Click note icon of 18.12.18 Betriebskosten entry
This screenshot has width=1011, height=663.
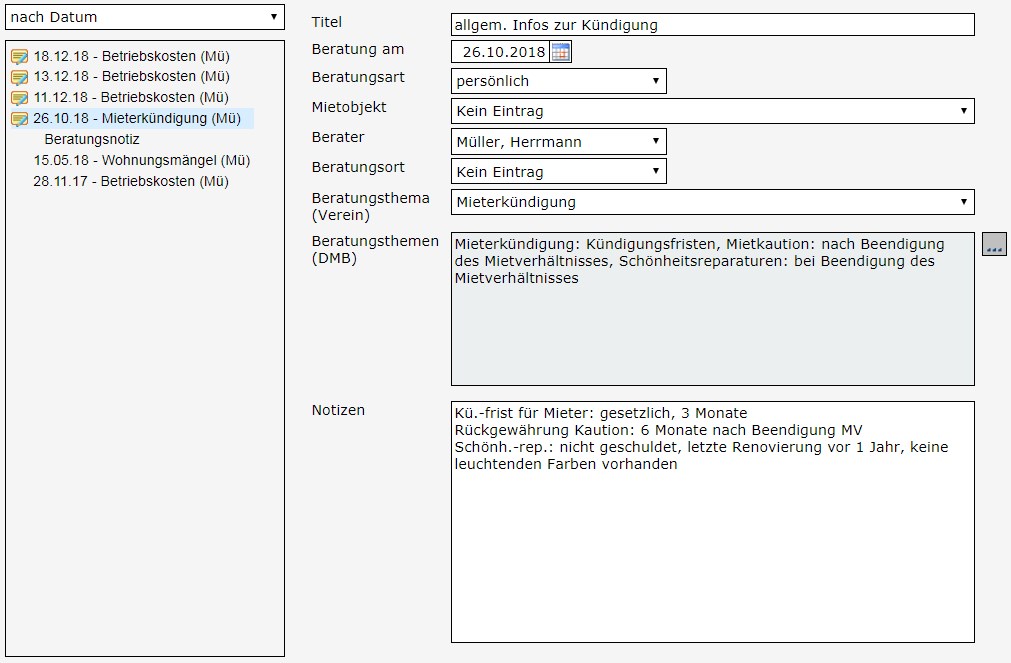[x=19, y=56]
